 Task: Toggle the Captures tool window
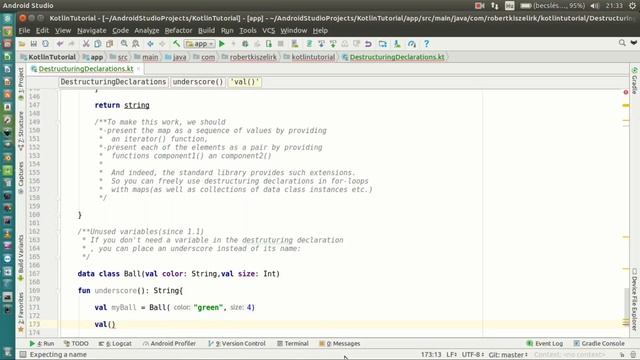click(x=21, y=178)
